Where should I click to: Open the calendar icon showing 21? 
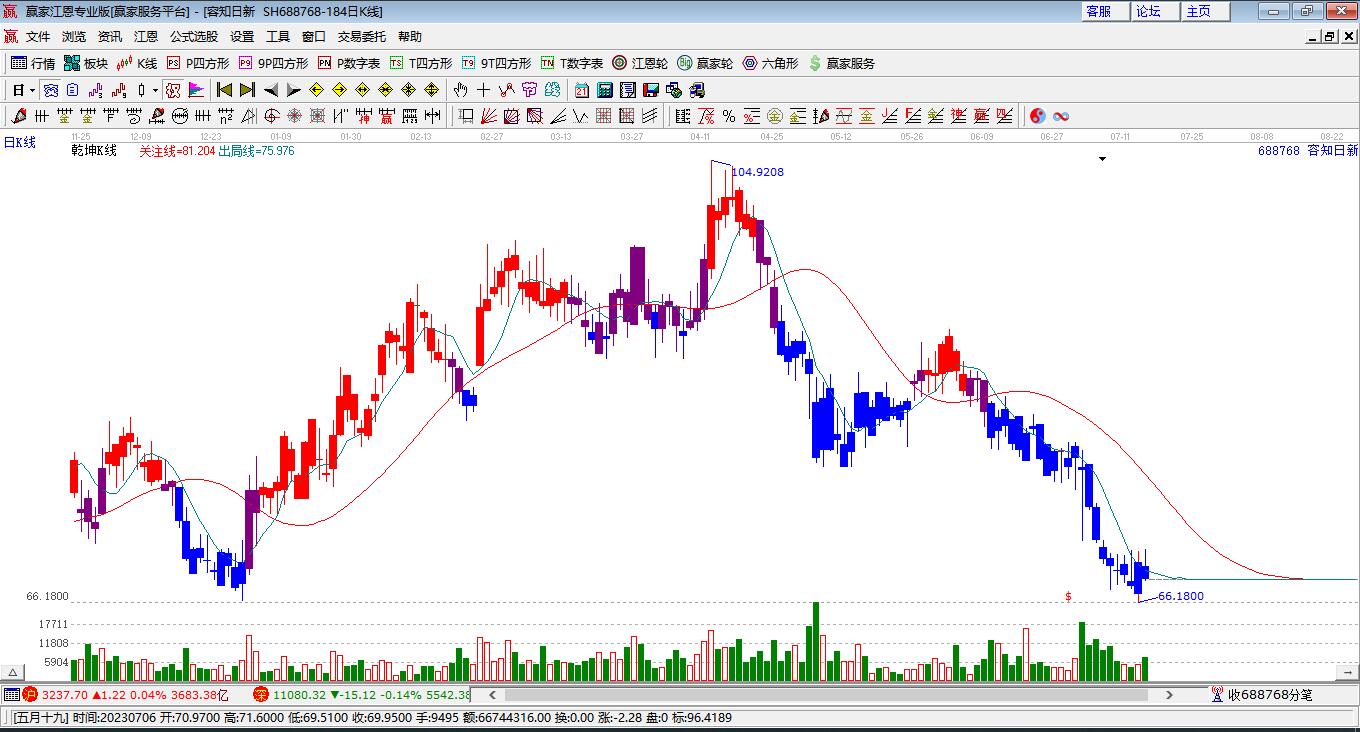click(x=581, y=90)
